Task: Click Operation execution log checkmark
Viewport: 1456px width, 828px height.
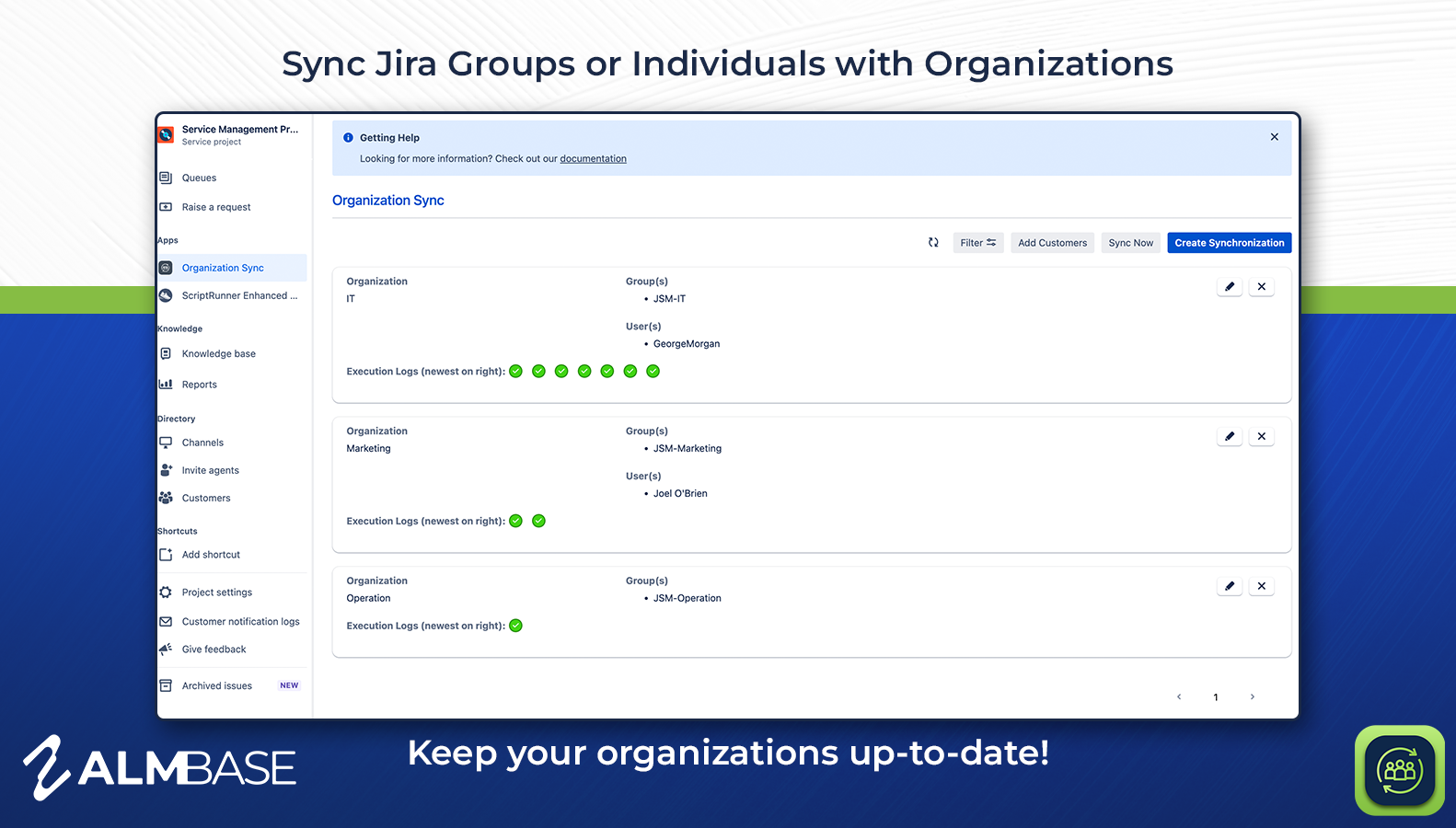Action: click(516, 626)
